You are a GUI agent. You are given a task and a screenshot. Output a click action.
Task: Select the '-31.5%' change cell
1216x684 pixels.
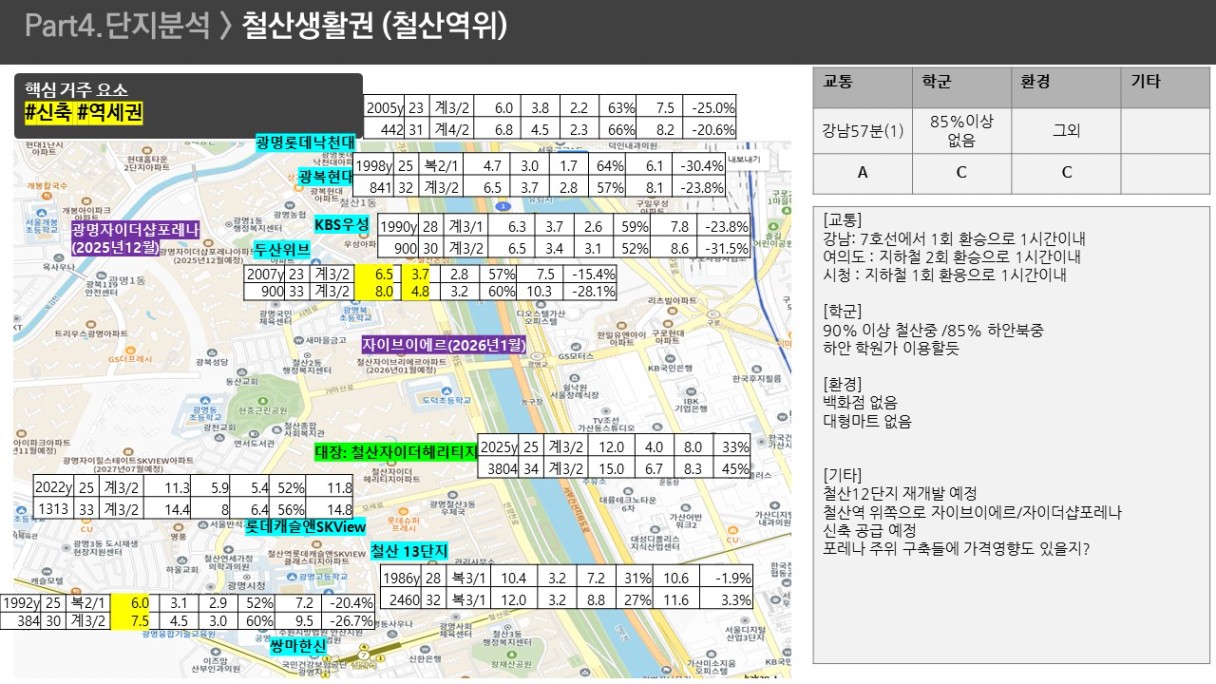coord(724,248)
